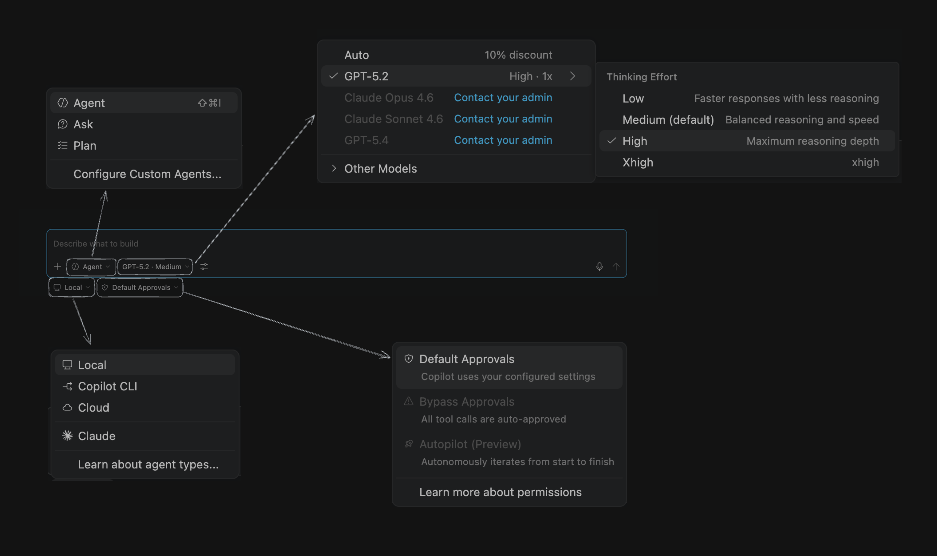Open the GPT-5.2 · Medium model dropdown
The width and height of the screenshot is (937, 556).
point(155,267)
